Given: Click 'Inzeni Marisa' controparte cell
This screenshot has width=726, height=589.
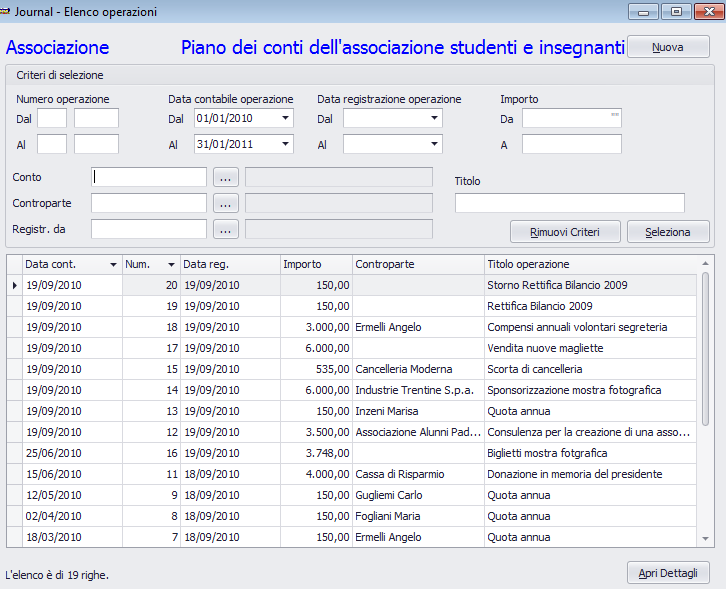Looking at the screenshot, I should click(x=419, y=411).
